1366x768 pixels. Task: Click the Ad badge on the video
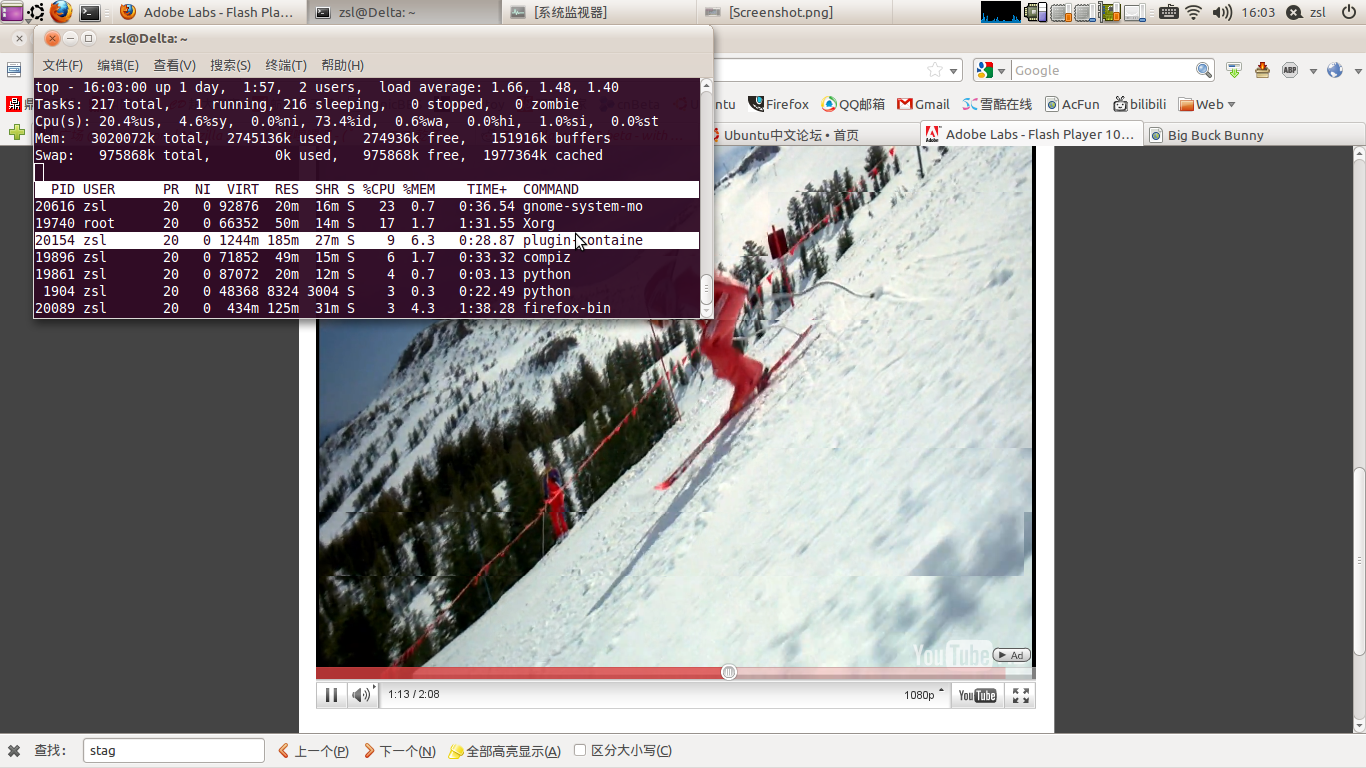tap(1011, 655)
